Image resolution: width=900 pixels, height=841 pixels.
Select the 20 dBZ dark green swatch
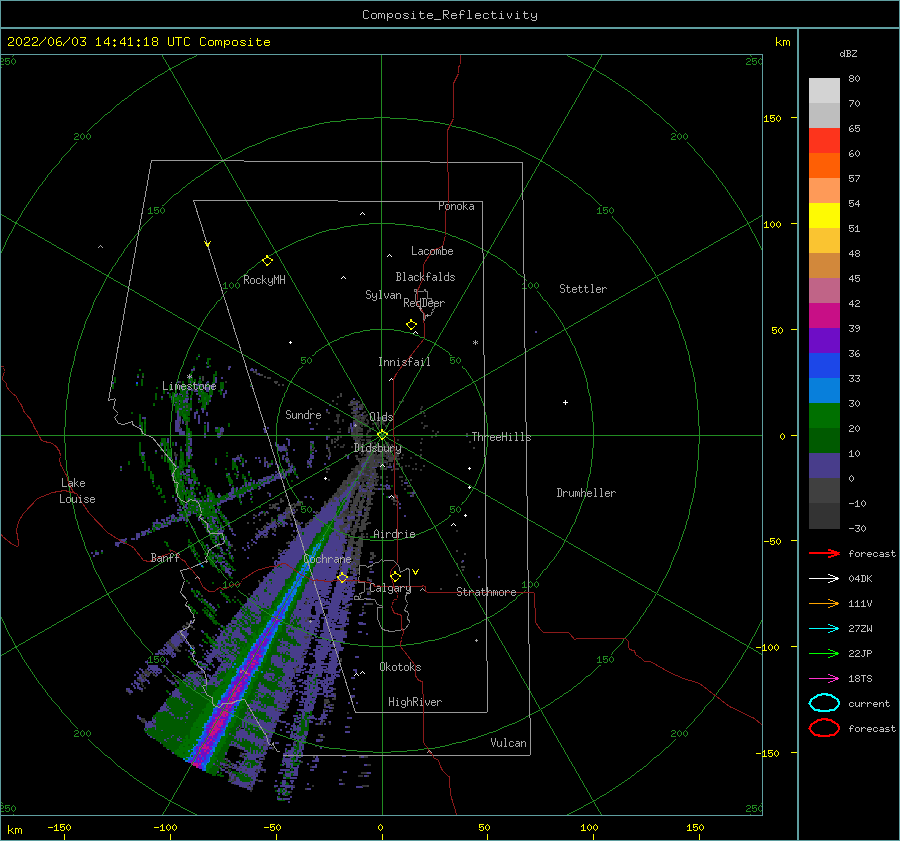pos(824,440)
